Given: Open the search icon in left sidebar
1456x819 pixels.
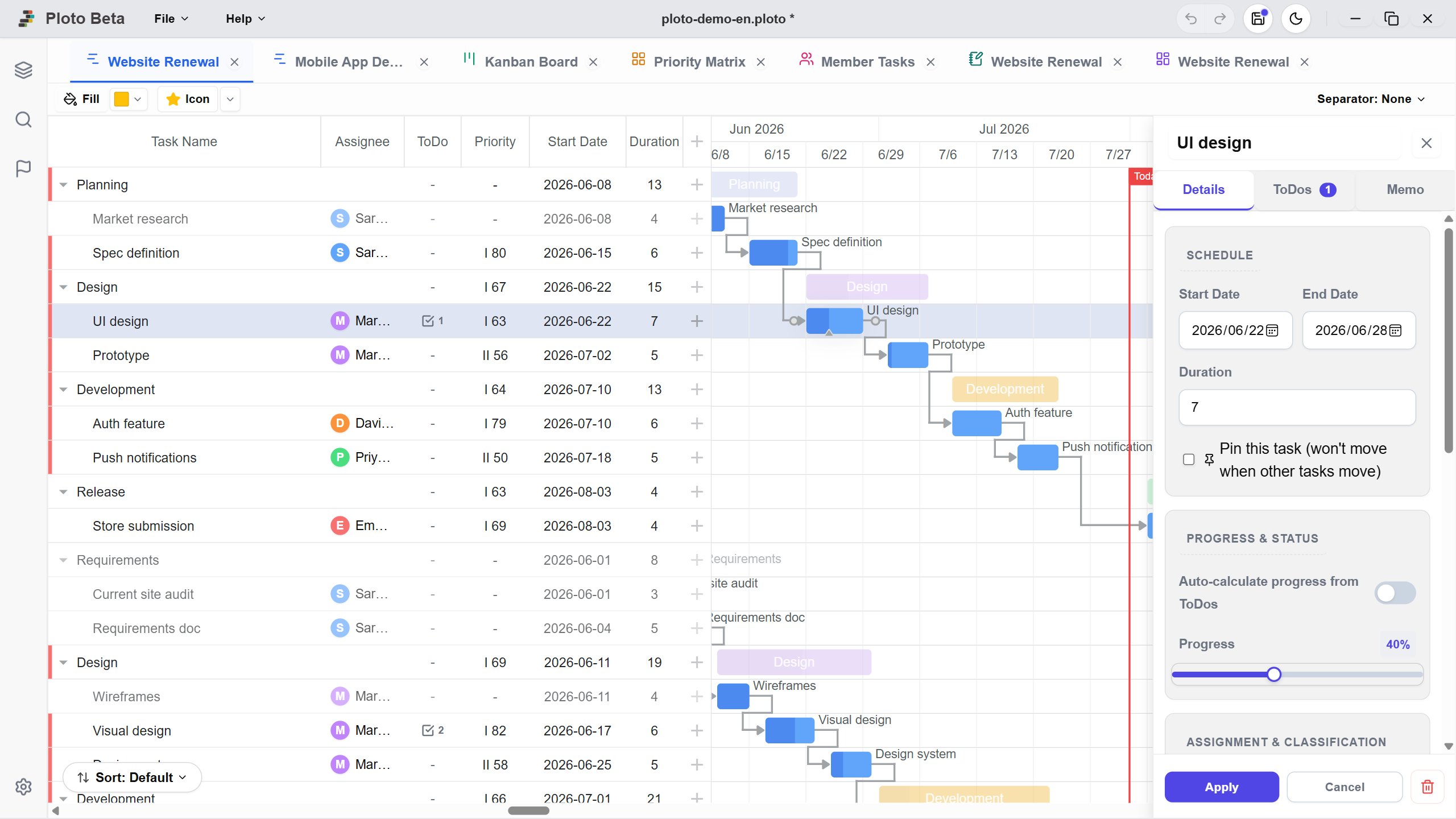Looking at the screenshot, I should pyautogui.click(x=23, y=119).
